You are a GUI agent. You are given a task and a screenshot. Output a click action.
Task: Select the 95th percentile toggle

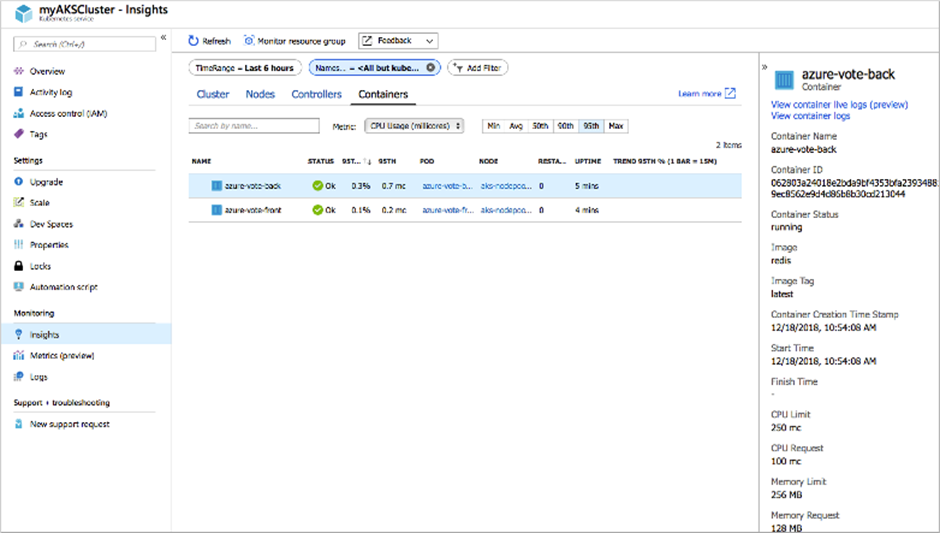tap(591, 126)
